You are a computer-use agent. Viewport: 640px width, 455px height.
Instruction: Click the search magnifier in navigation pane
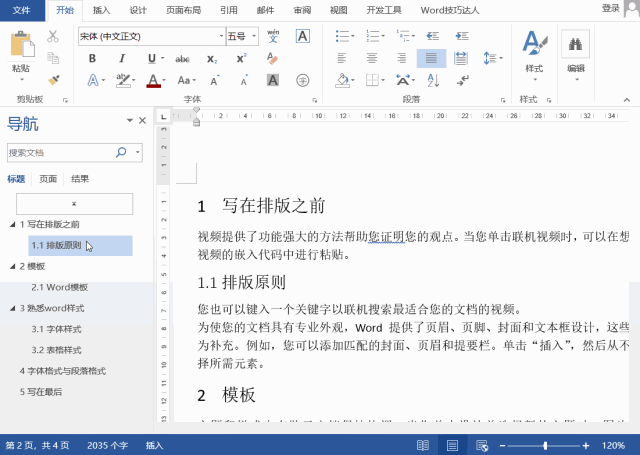(x=122, y=153)
